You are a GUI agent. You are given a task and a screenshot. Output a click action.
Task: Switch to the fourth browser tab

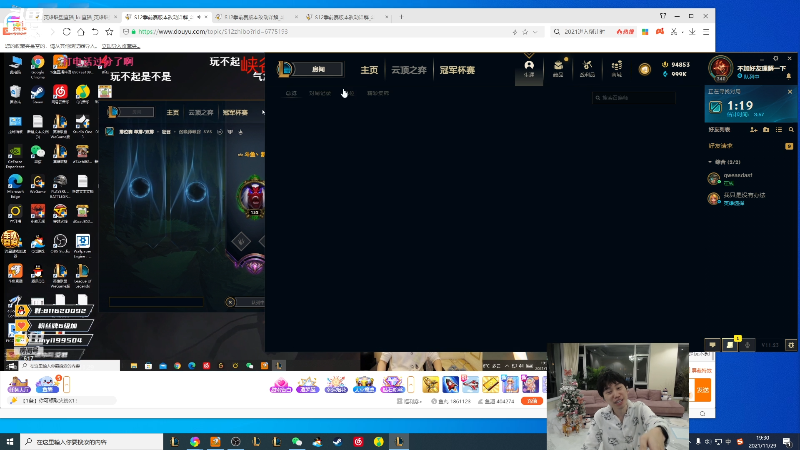click(x=347, y=17)
